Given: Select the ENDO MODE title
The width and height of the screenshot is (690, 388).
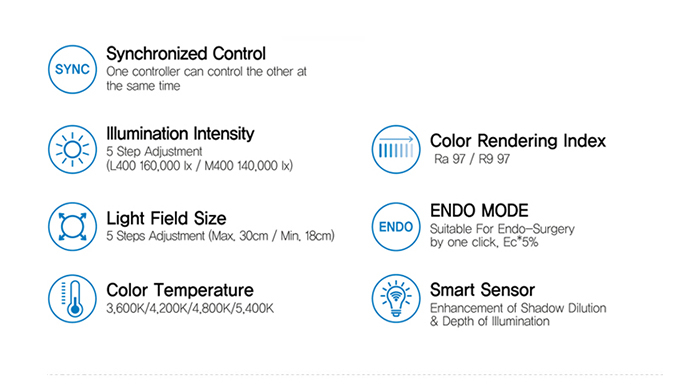Looking at the screenshot, I should click(x=479, y=211).
